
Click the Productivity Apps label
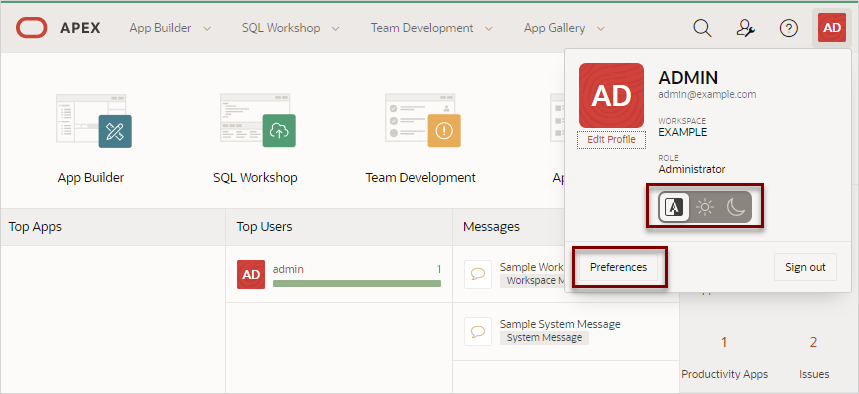coord(725,374)
